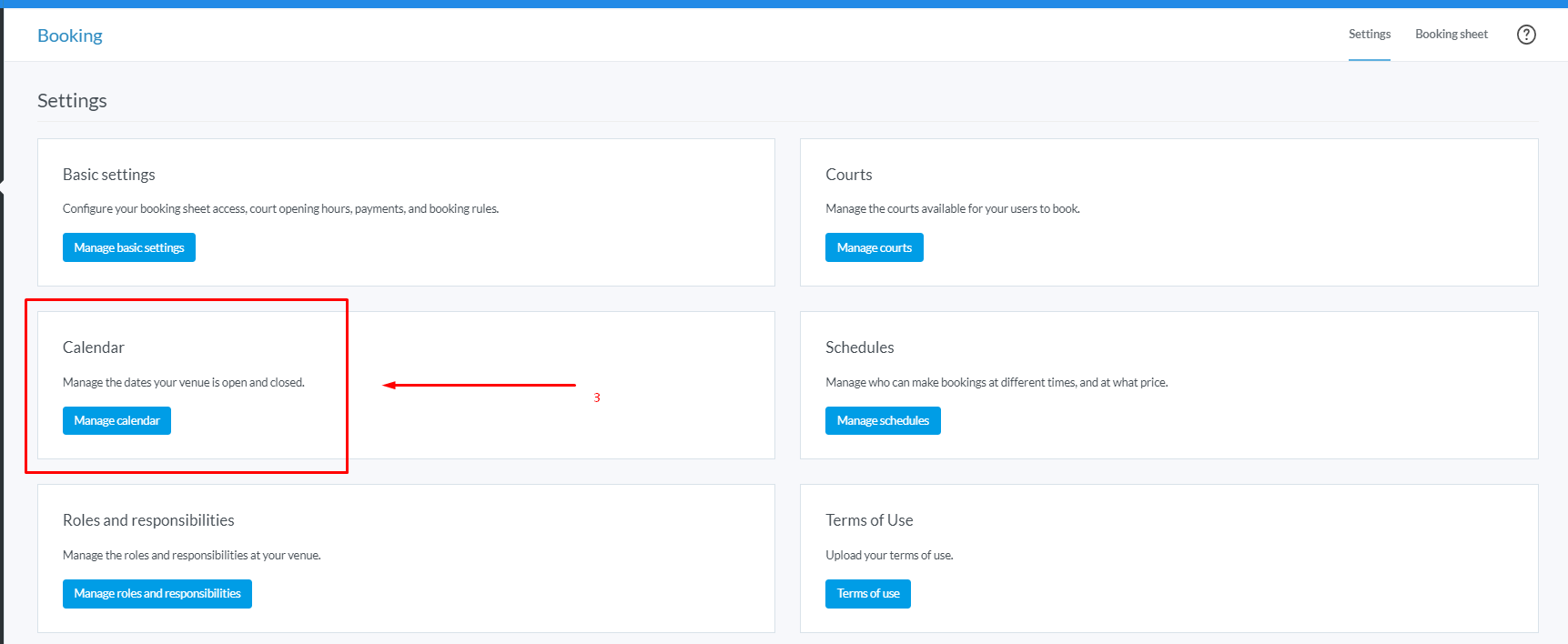Open the help question mark icon
The image size is (1568, 644).
(x=1526, y=35)
